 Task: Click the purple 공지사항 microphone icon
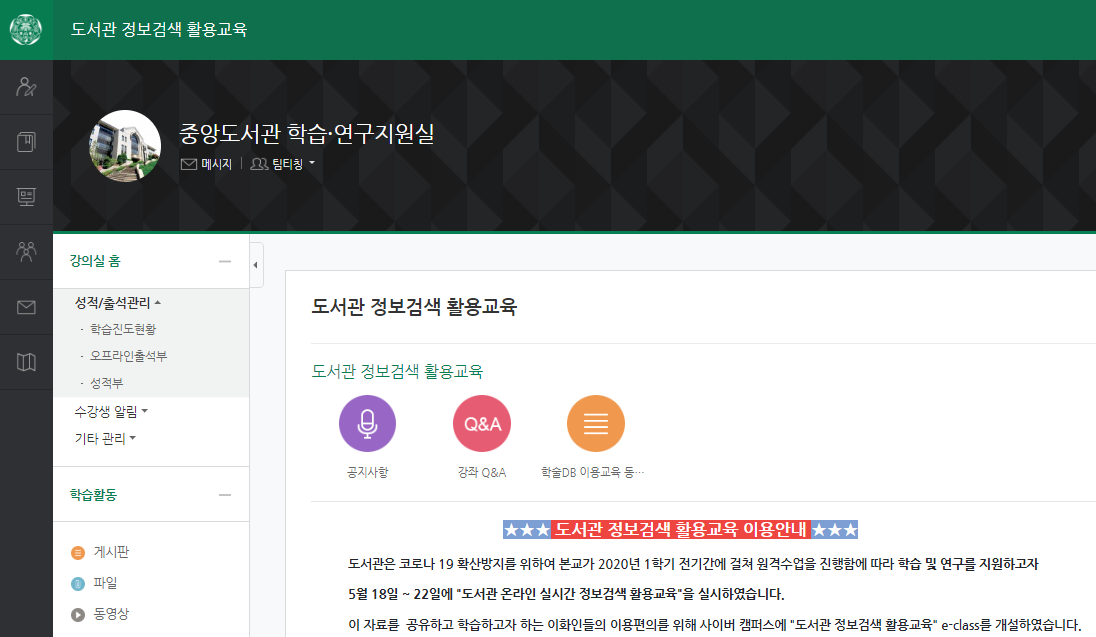pyautogui.click(x=368, y=423)
